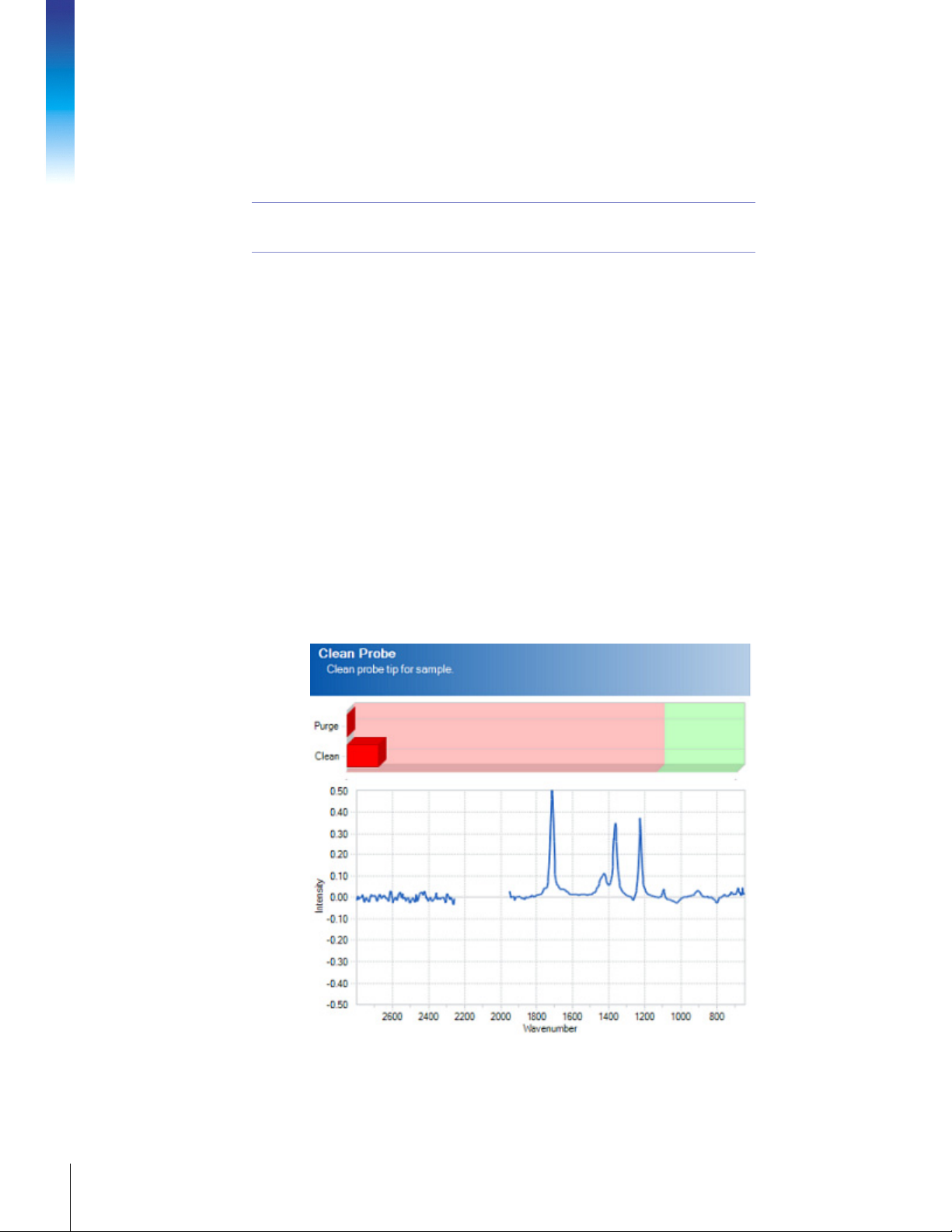
Task: Click the Intensity axis title
Action: point(319,895)
